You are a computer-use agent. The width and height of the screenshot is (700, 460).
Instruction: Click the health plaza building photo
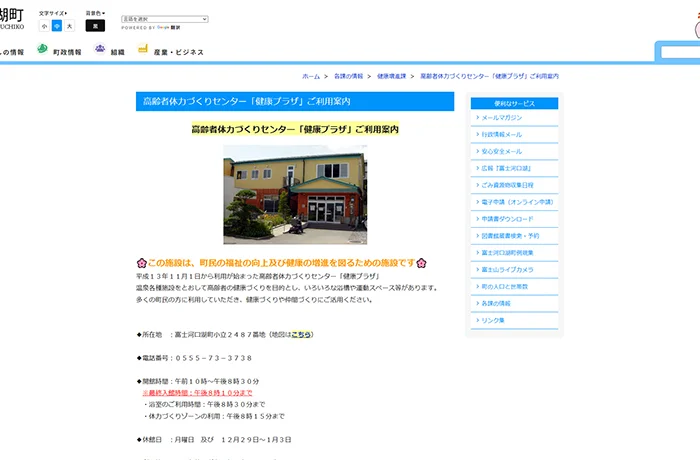coord(295,195)
